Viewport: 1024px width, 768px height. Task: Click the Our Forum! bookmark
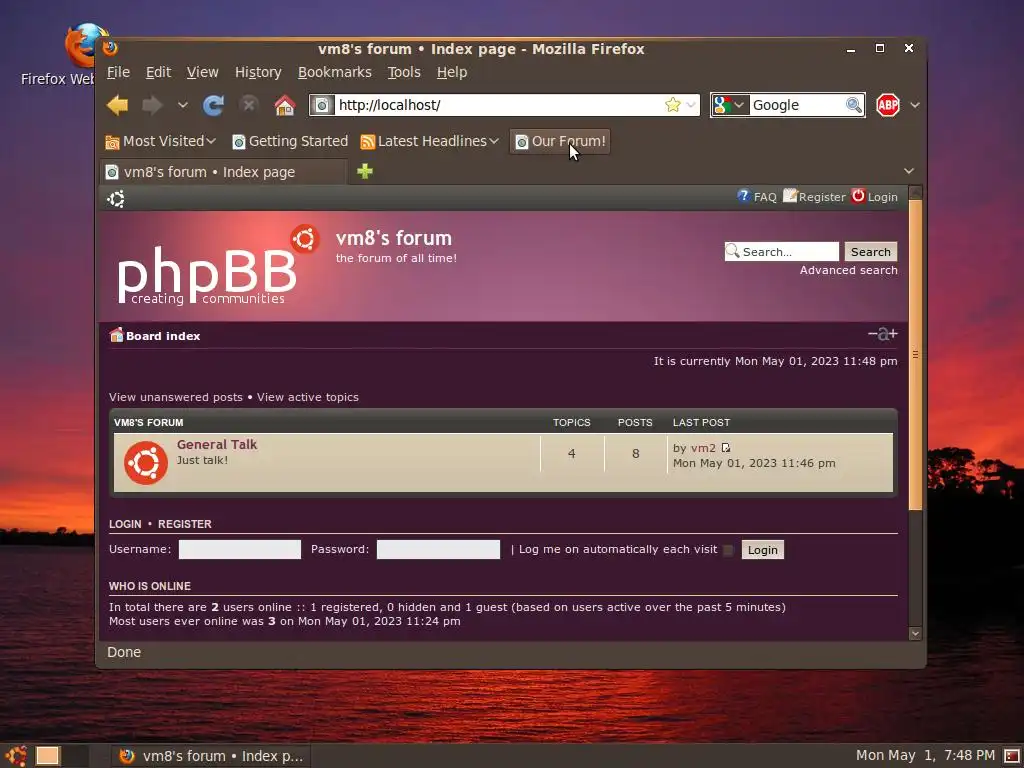(560, 141)
